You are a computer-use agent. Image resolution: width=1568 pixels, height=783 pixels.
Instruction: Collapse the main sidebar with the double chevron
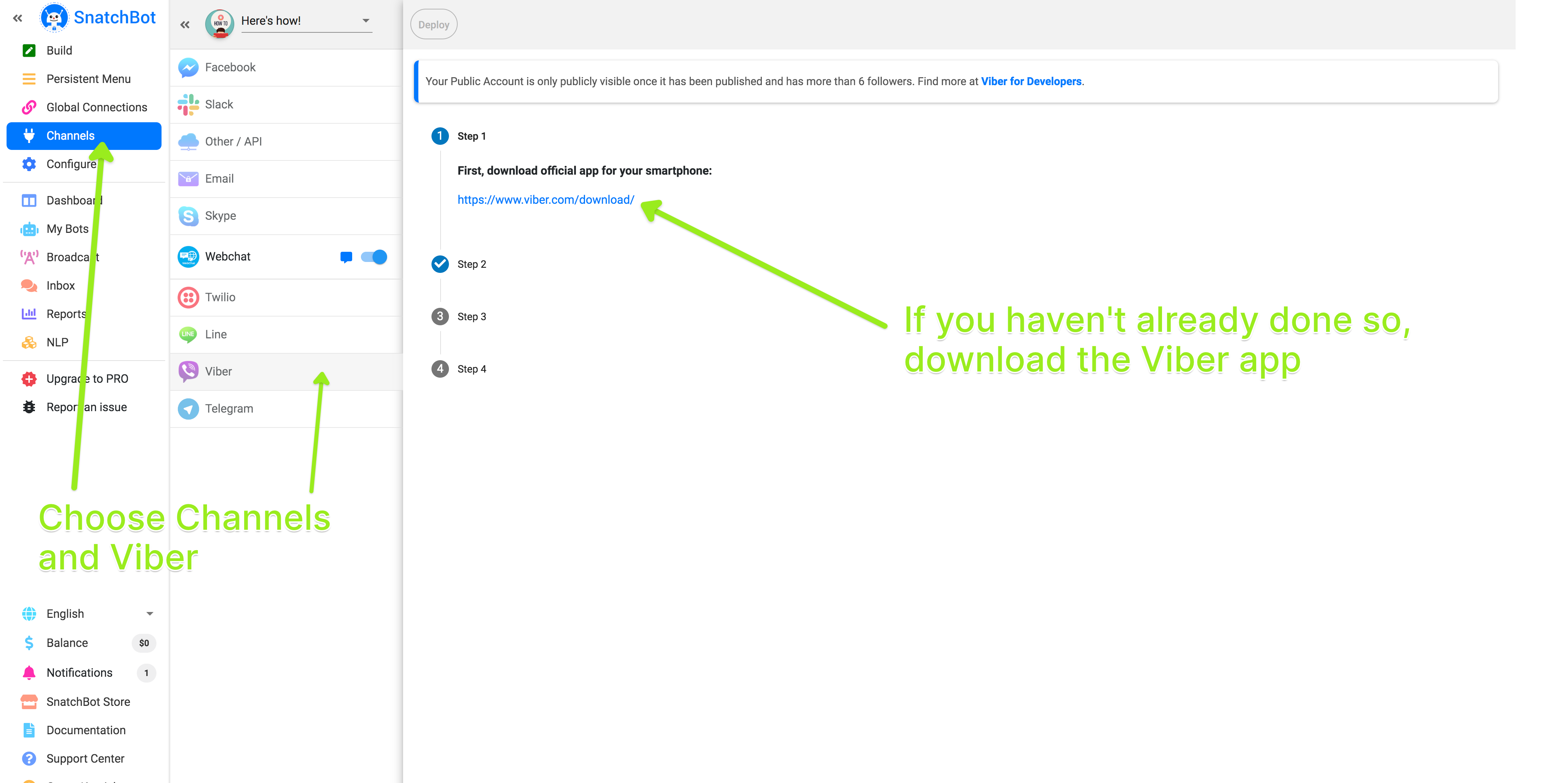17,18
